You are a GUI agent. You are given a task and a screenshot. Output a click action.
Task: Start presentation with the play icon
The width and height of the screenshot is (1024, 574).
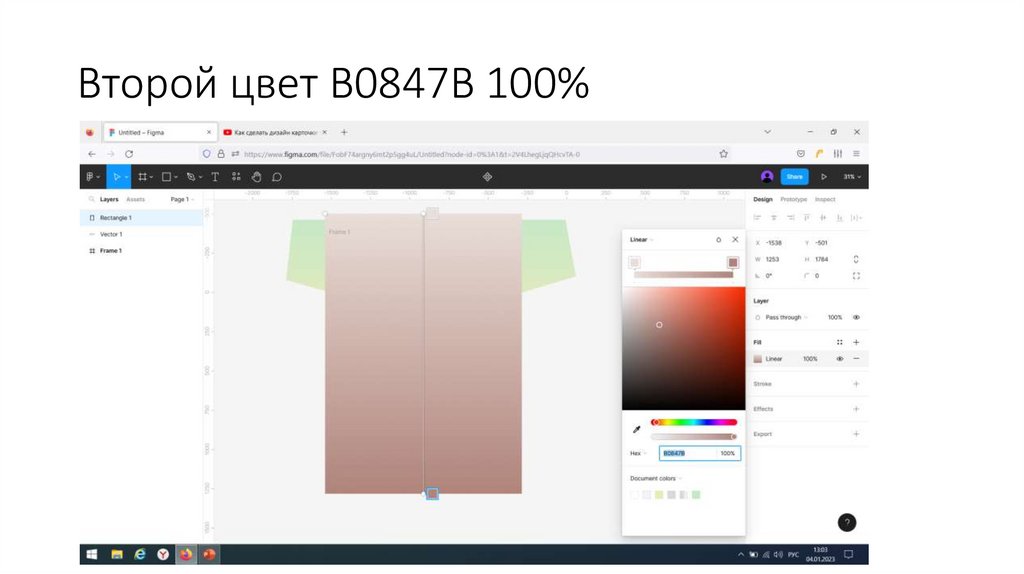[x=824, y=177]
